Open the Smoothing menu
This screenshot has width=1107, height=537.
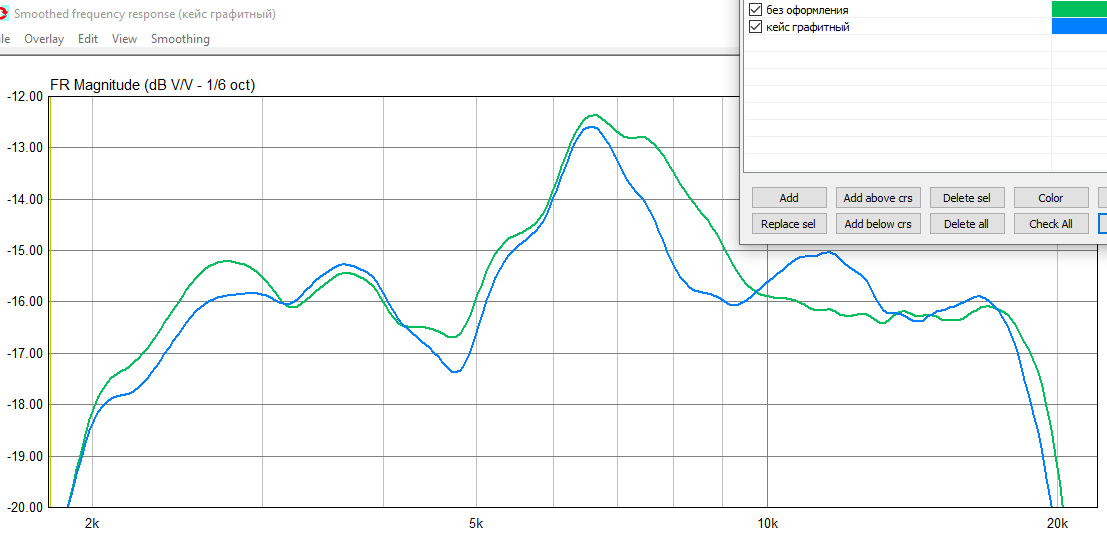pyautogui.click(x=180, y=39)
